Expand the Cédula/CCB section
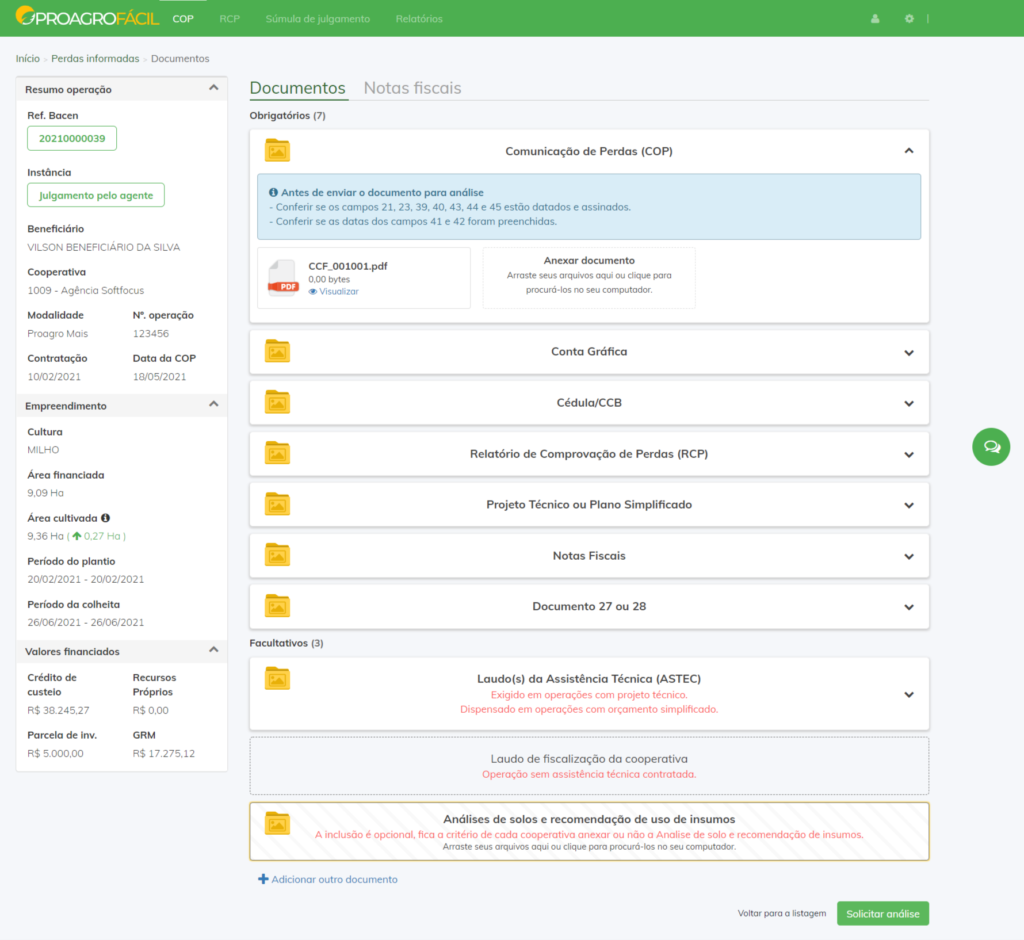This screenshot has width=1024, height=940. 909,404
